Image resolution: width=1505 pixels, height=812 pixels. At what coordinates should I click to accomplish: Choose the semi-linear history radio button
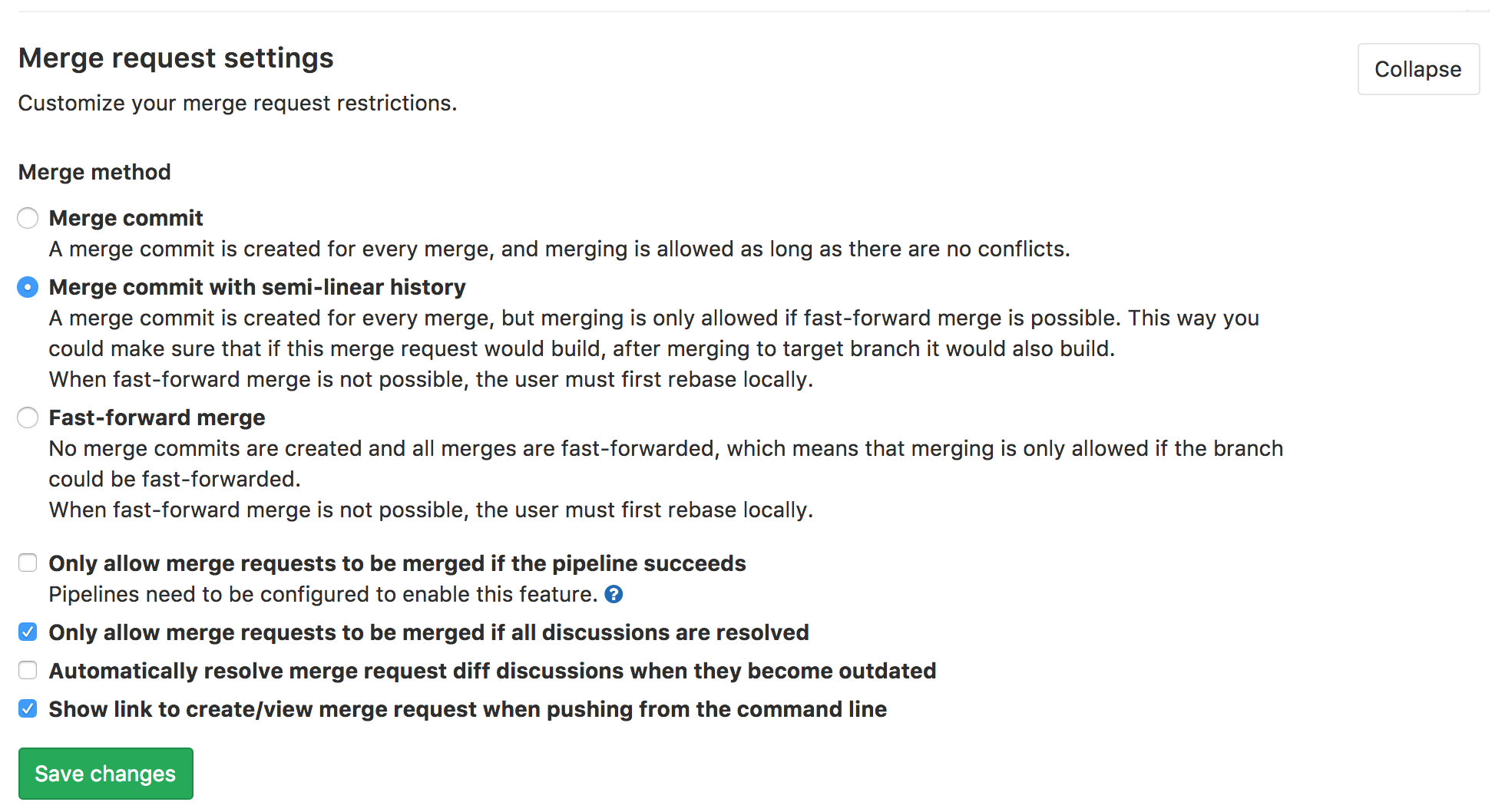click(x=28, y=287)
